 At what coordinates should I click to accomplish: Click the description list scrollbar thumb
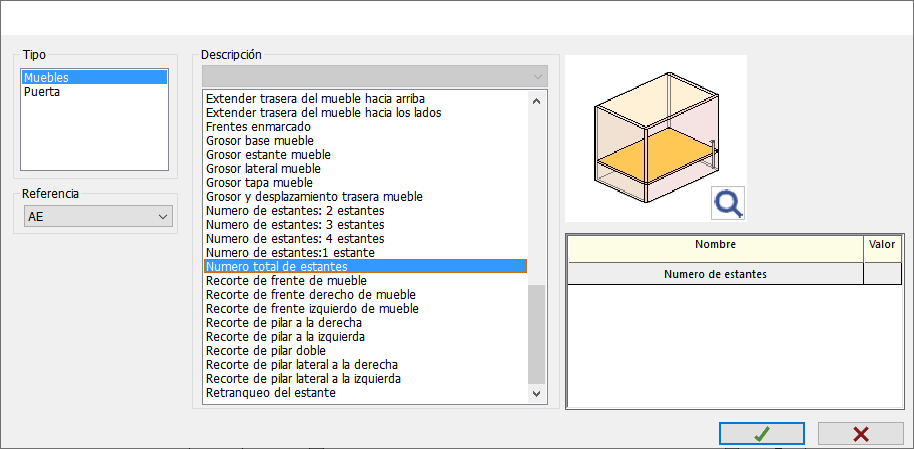coord(536,334)
